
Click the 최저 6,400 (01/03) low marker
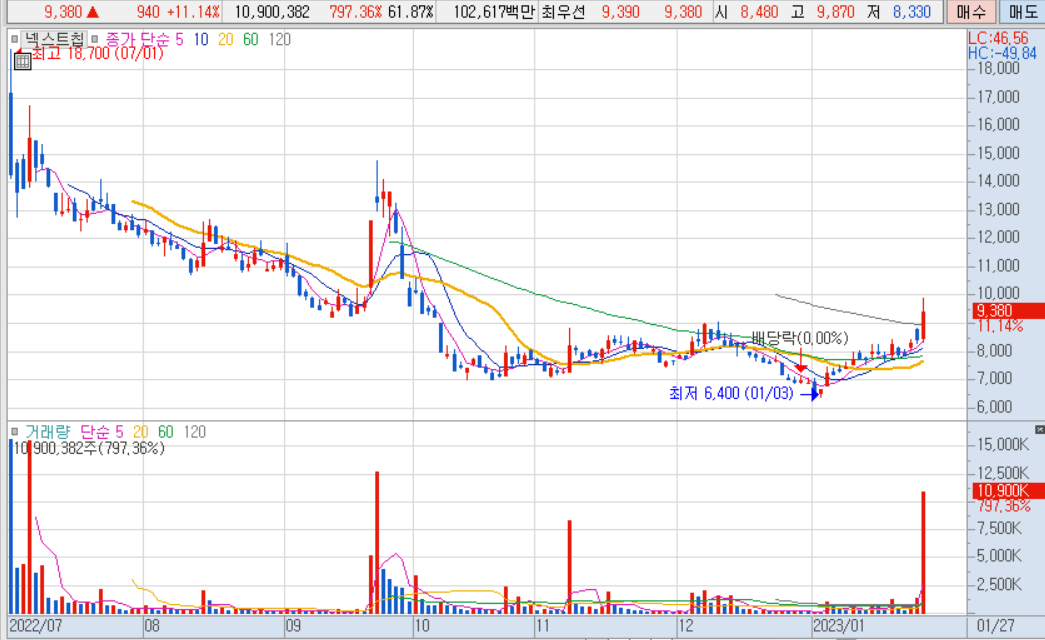pos(731,393)
